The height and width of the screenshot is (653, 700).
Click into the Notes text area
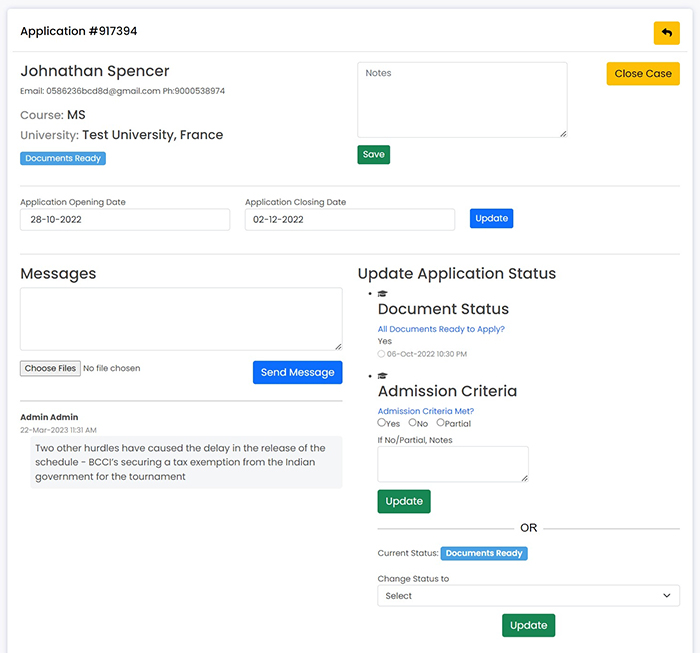pos(462,100)
